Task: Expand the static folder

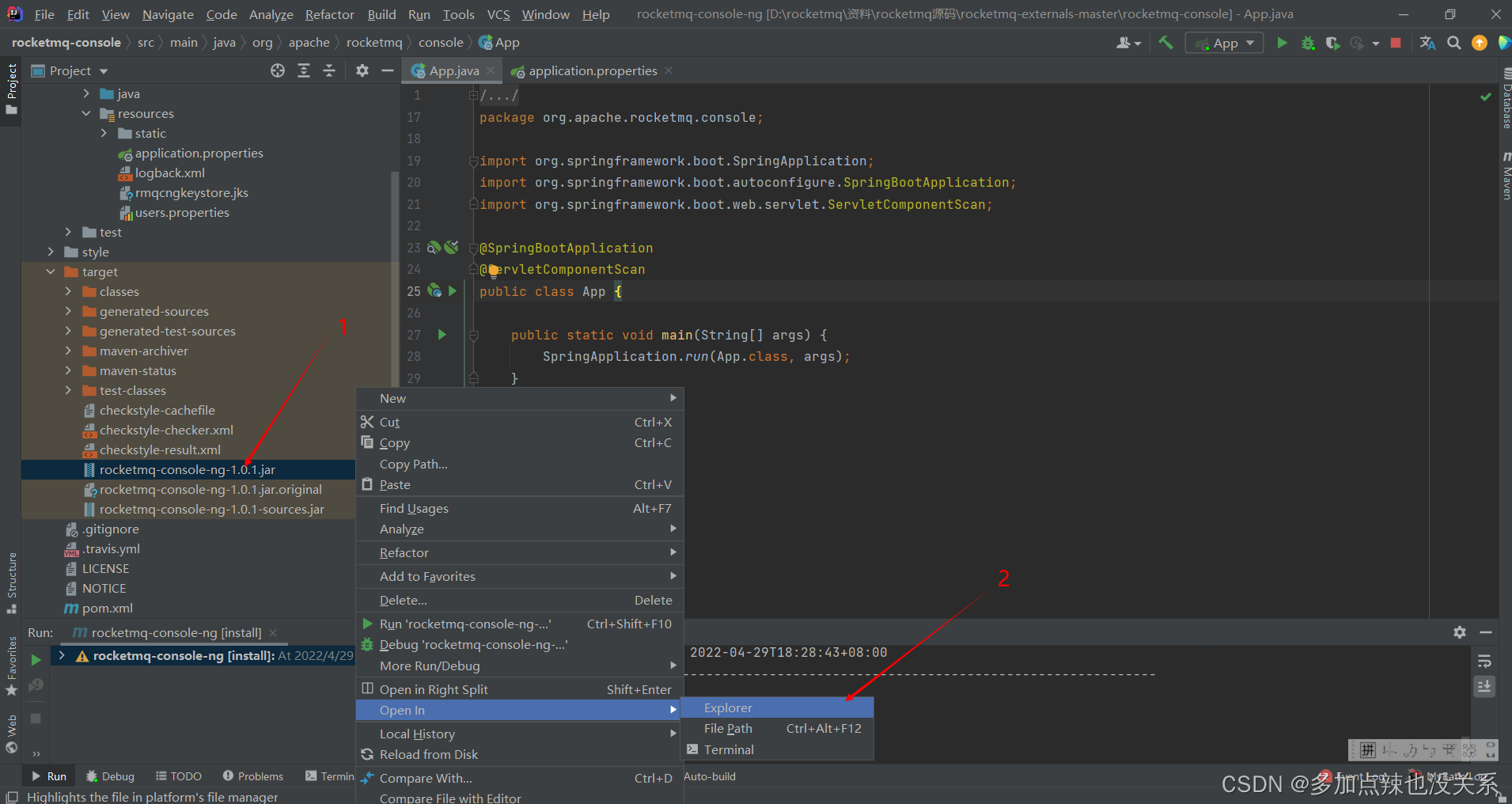Action: (x=104, y=133)
